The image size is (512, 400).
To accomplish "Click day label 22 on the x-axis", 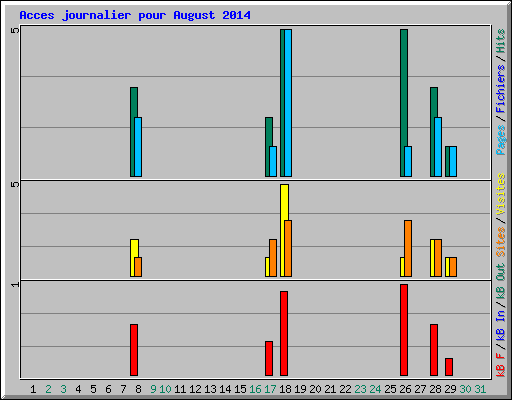I will 345,389.
